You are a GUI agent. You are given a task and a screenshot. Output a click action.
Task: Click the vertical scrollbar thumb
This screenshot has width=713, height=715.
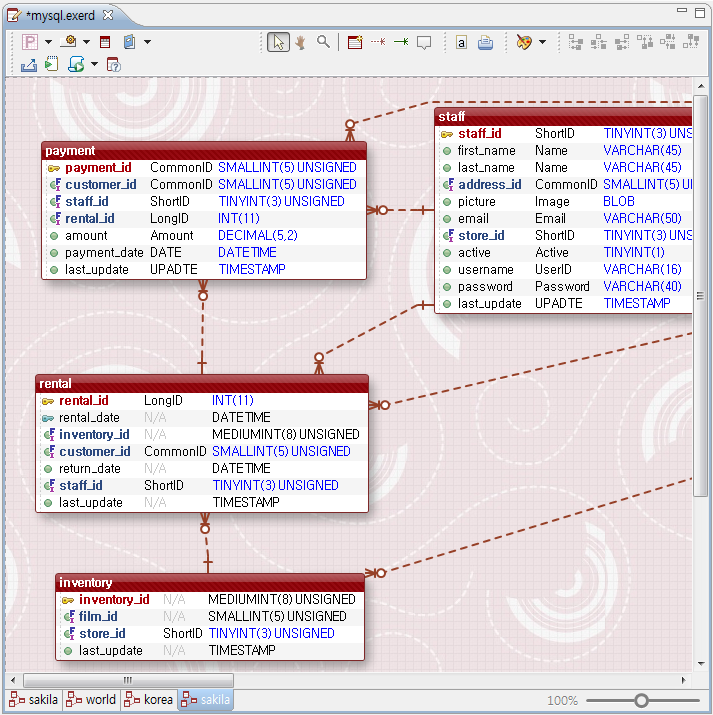[700, 296]
